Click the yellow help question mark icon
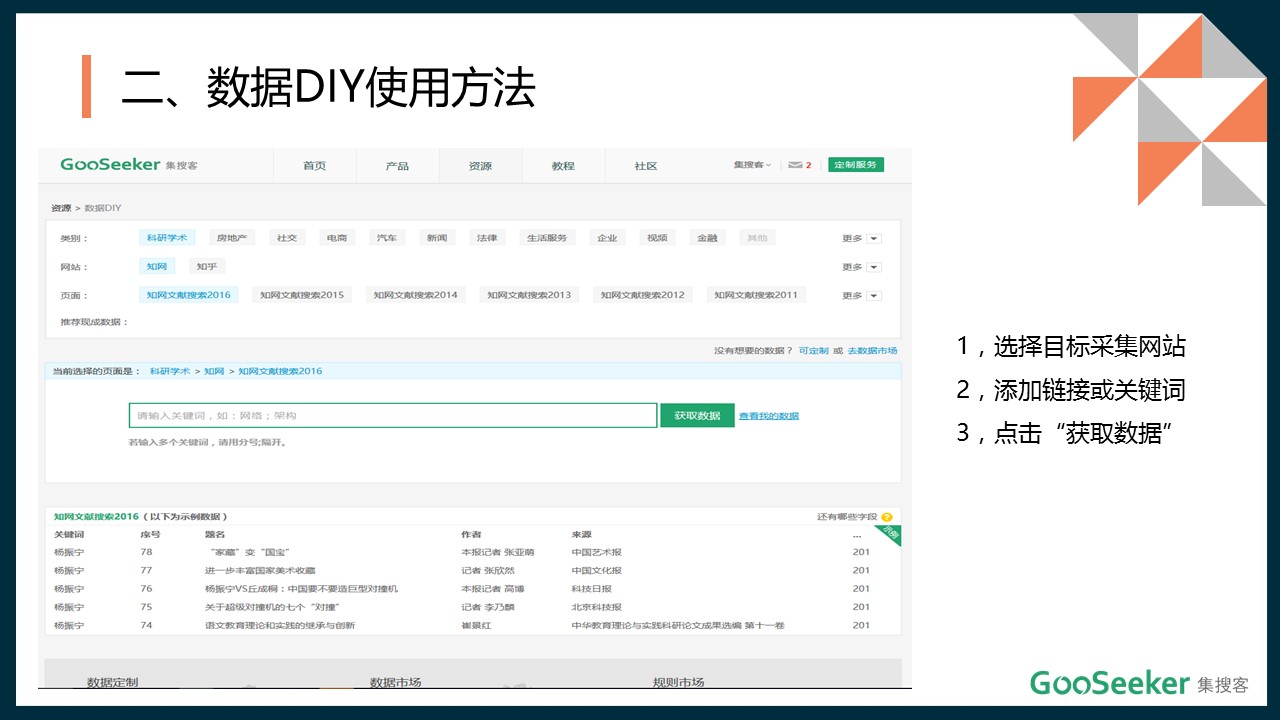This screenshot has width=1280, height=720. point(887,517)
